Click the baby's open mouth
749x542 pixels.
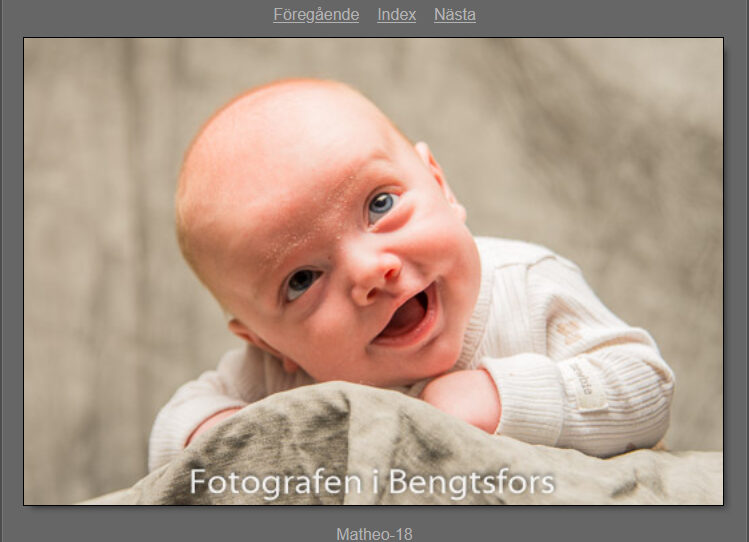tap(407, 318)
